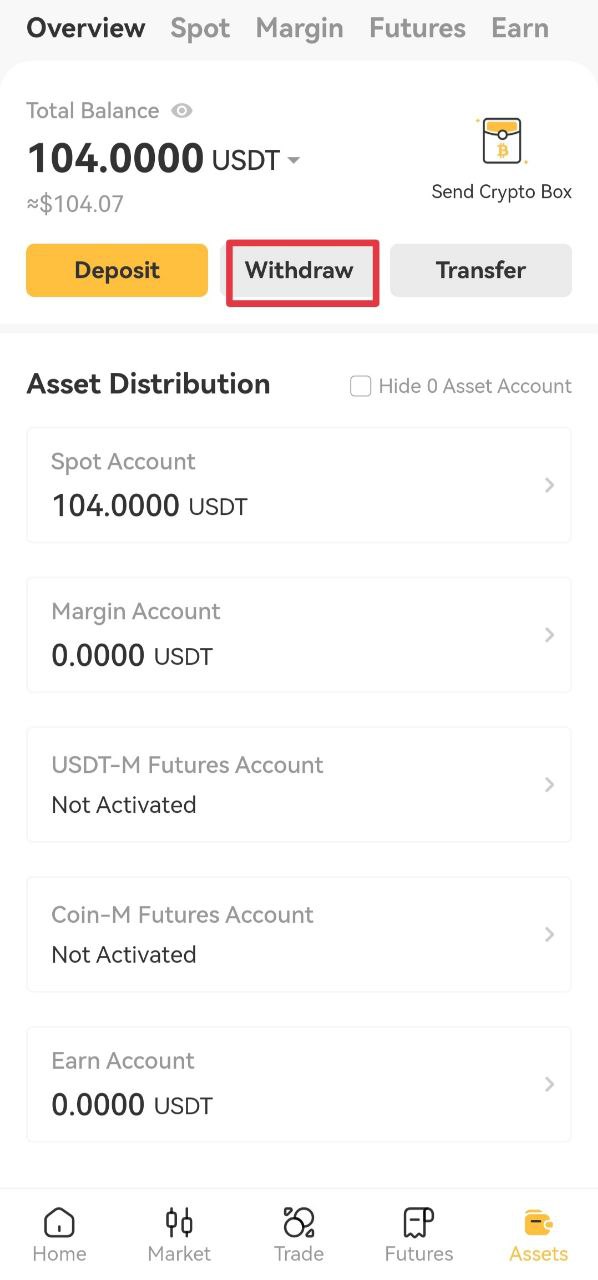Switch to the Margin tab
Viewport: 598px width, 1280px height.
[299, 29]
